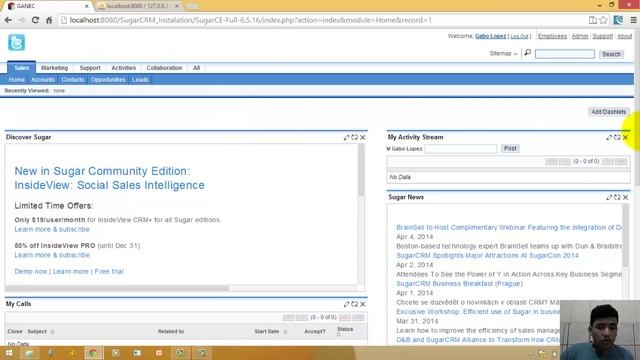
Task: Refresh the Sugar News dashlet
Action: tap(617, 197)
